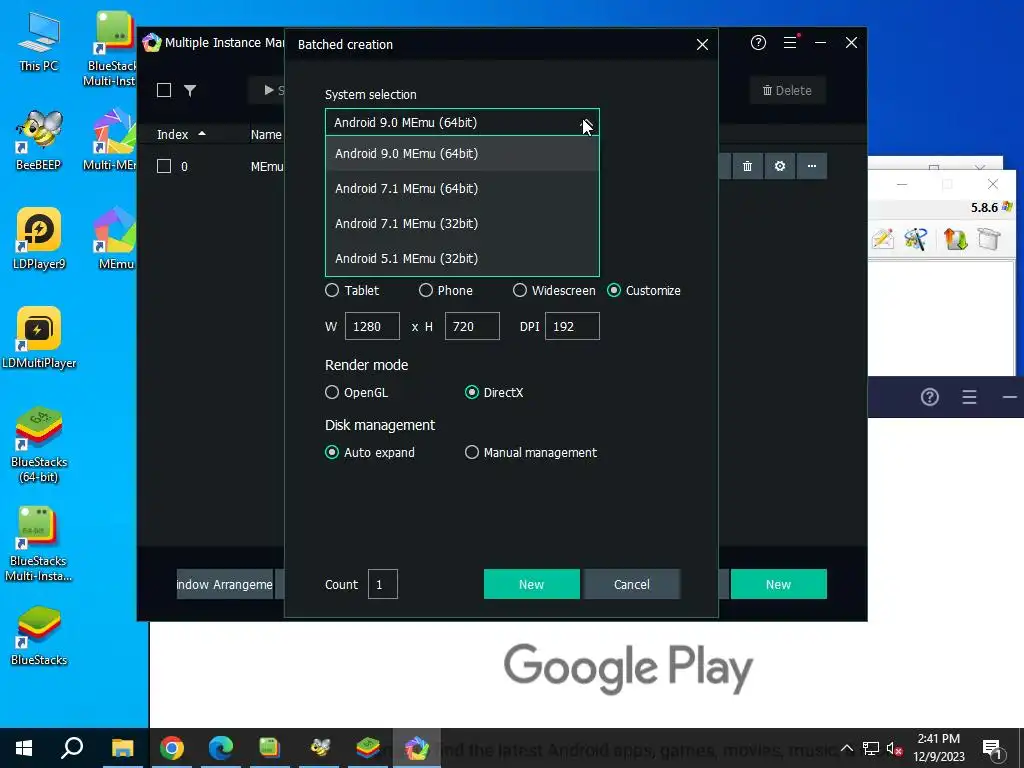Click the Delete button in manager toolbar
Viewport: 1024px width, 768px height.
[788, 90]
